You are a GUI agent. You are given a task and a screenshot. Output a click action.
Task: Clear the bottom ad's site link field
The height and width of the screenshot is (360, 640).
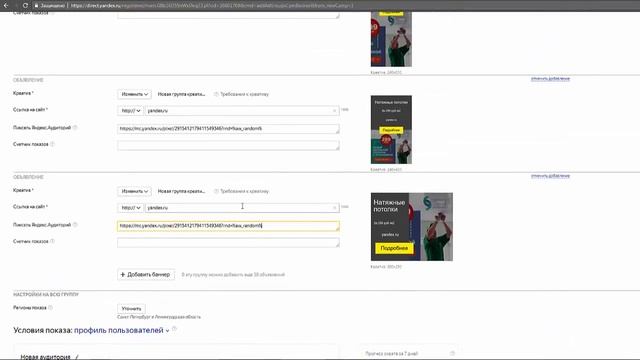point(334,208)
